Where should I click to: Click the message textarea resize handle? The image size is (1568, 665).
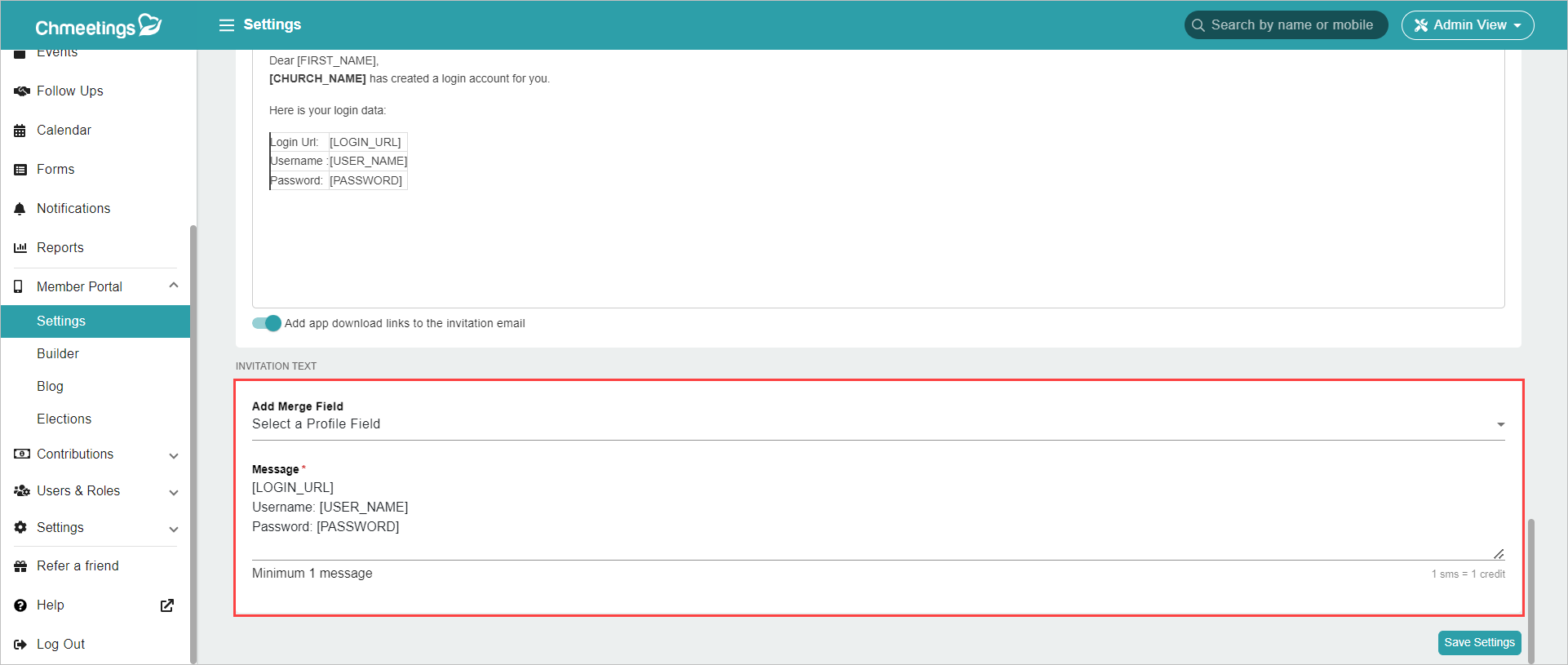(1499, 554)
